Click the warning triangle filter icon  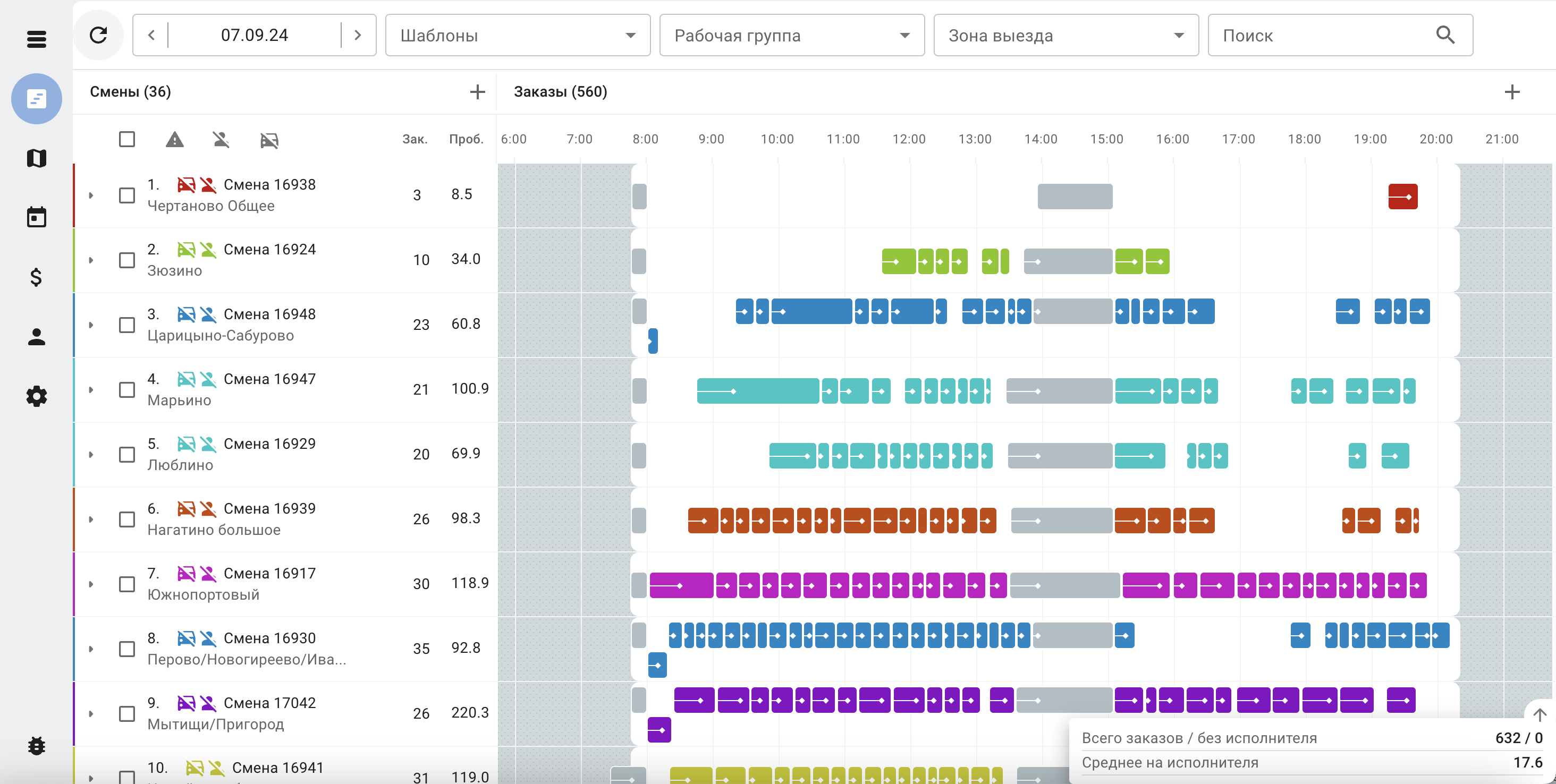(174, 140)
